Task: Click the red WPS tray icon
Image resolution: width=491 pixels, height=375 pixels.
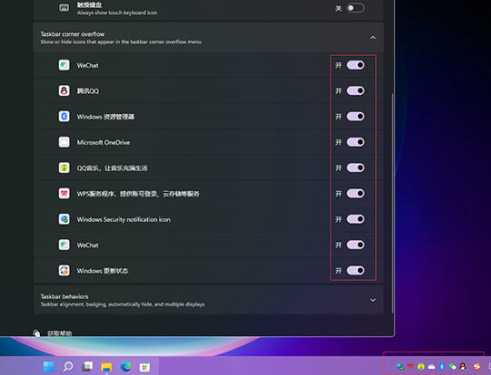Action: 410,367
